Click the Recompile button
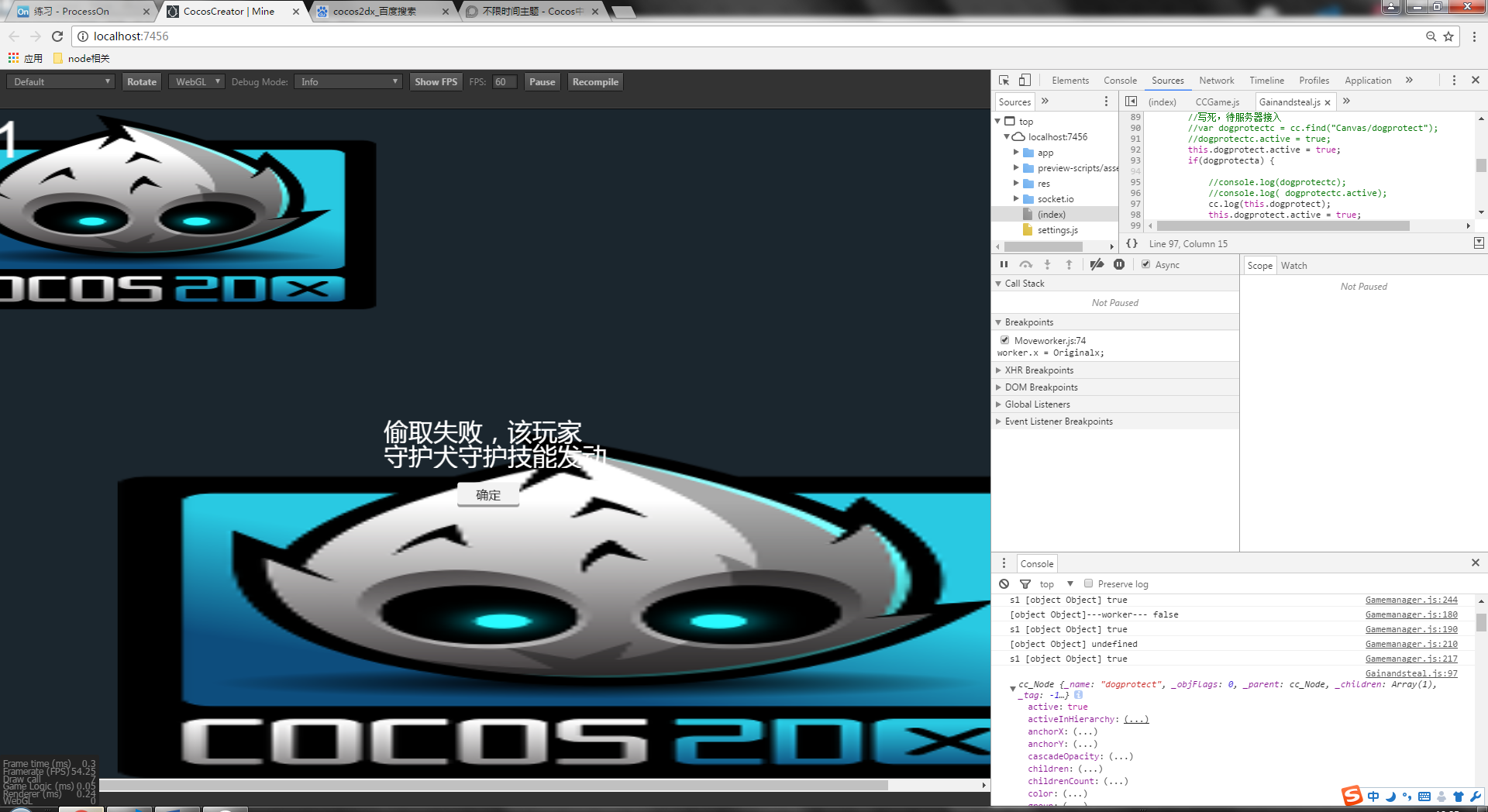The width and height of the screenshot is (1488, 812). coord(595,82)
